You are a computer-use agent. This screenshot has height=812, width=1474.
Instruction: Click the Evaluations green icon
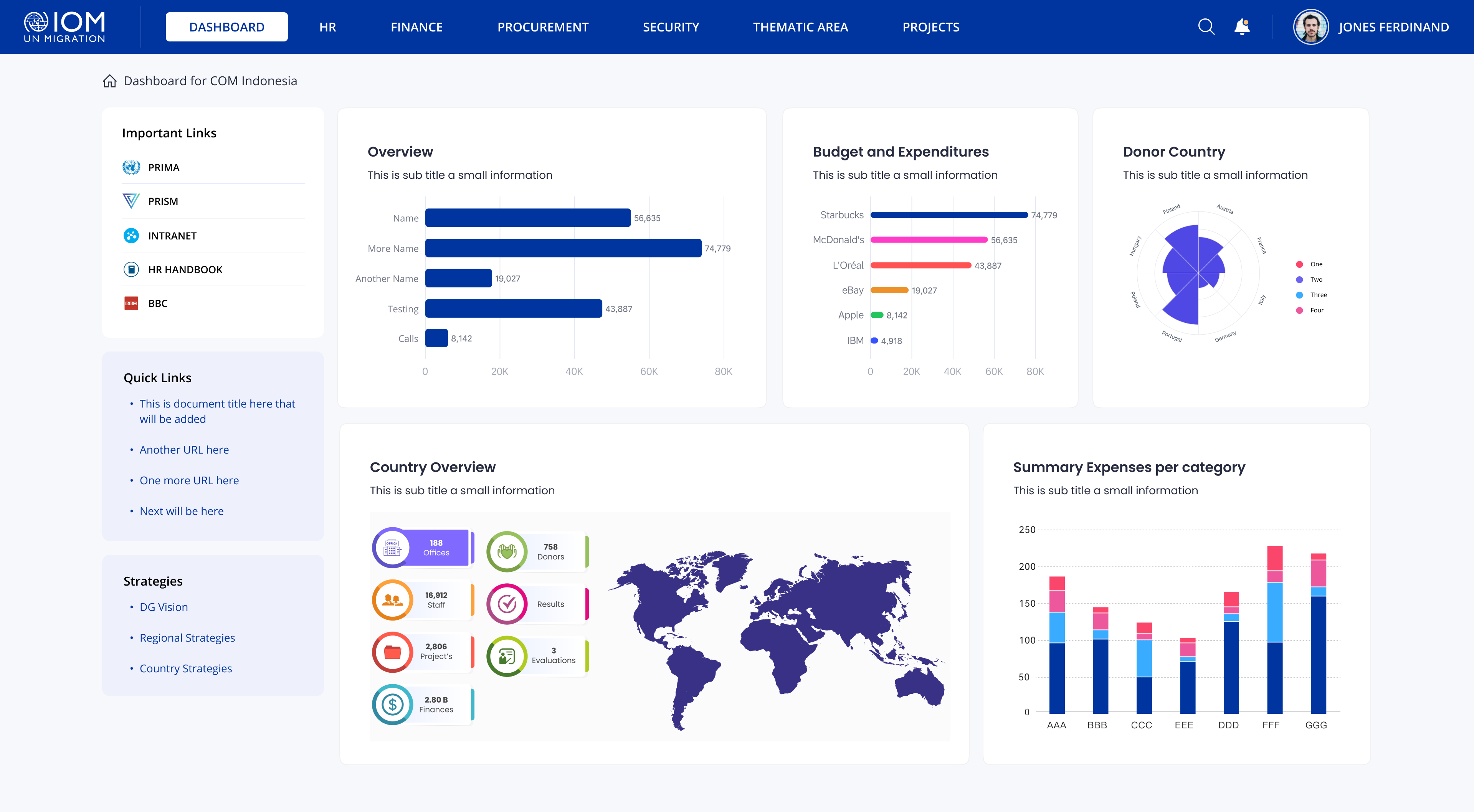tap(507, 656)
